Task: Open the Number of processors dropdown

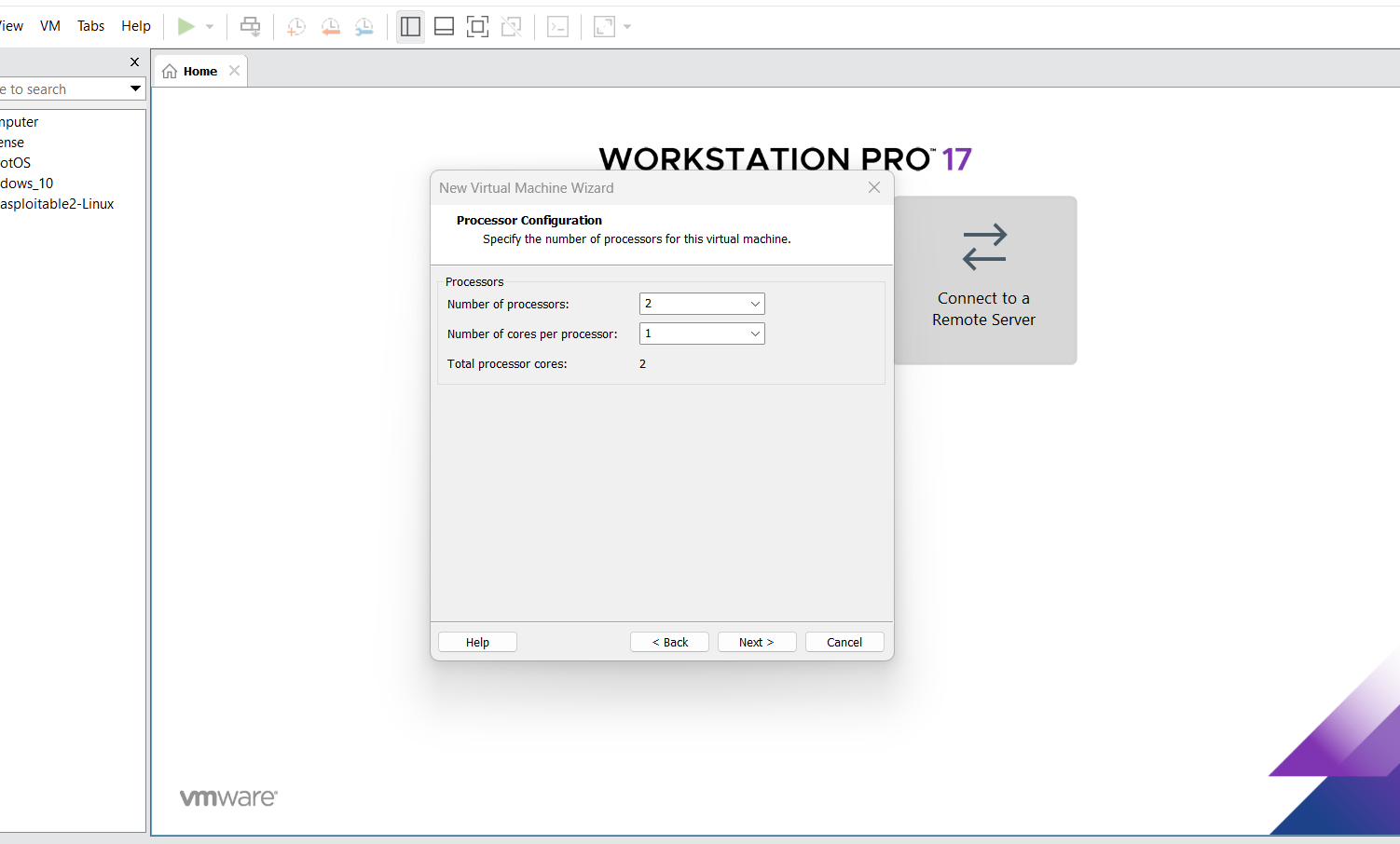Action: point(702,304)
